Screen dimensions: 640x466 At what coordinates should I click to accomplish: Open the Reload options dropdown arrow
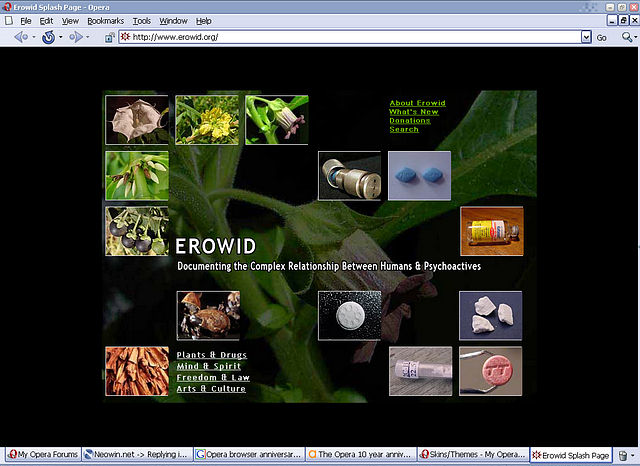click(x=61, y=37)
